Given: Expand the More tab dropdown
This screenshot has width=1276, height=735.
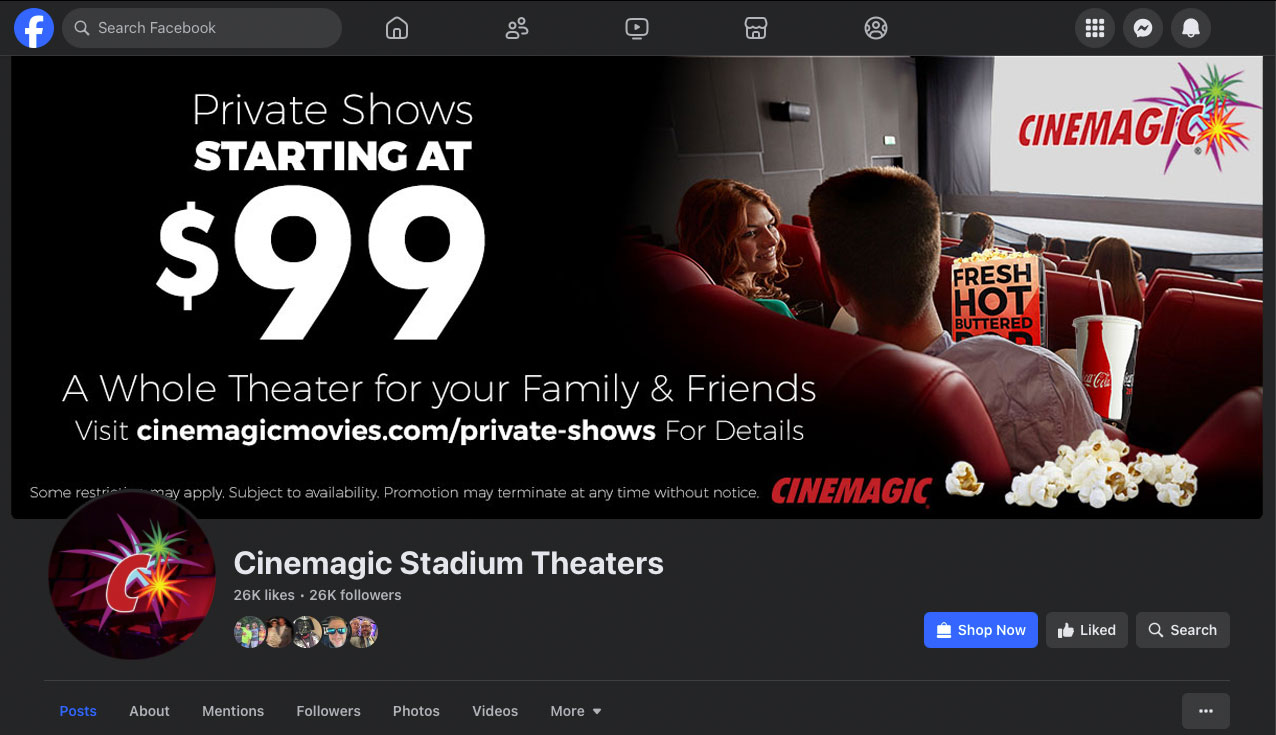Looking at the screenshot, I should click(x=576, y=711).
